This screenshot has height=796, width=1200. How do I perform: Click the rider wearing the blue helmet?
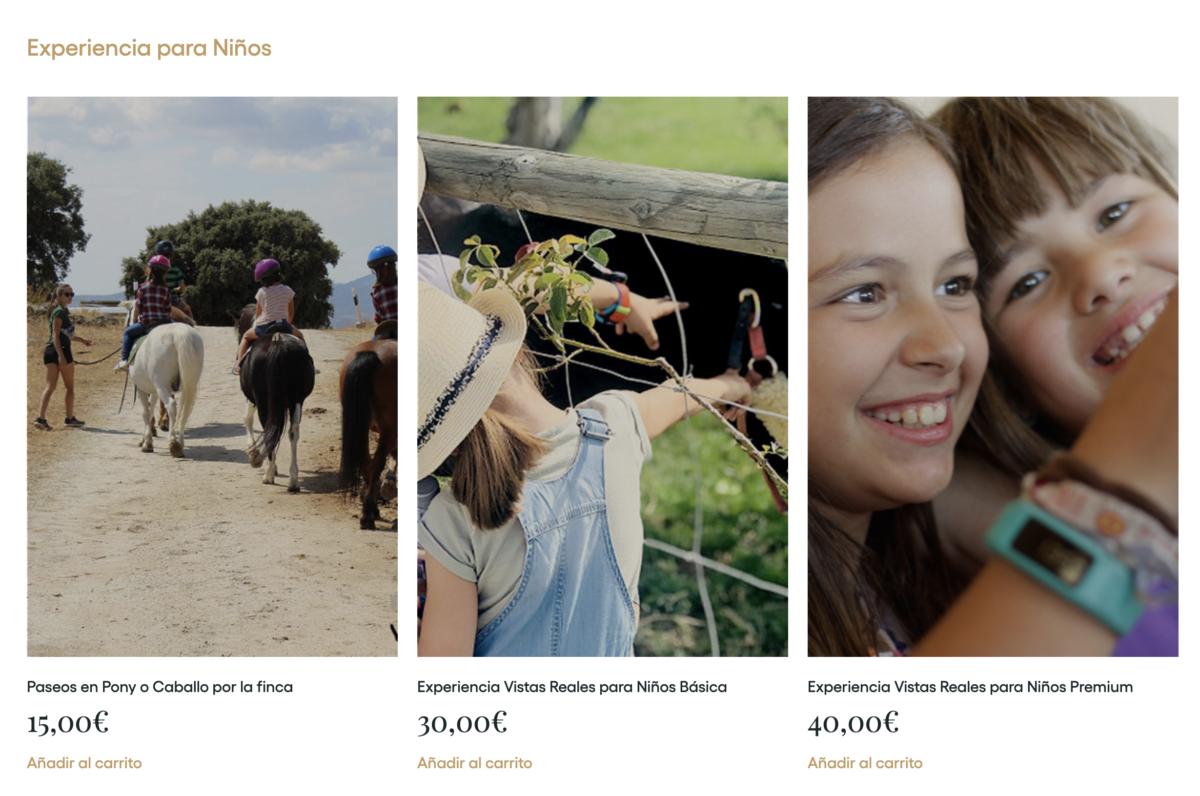(x=384, y=290)
